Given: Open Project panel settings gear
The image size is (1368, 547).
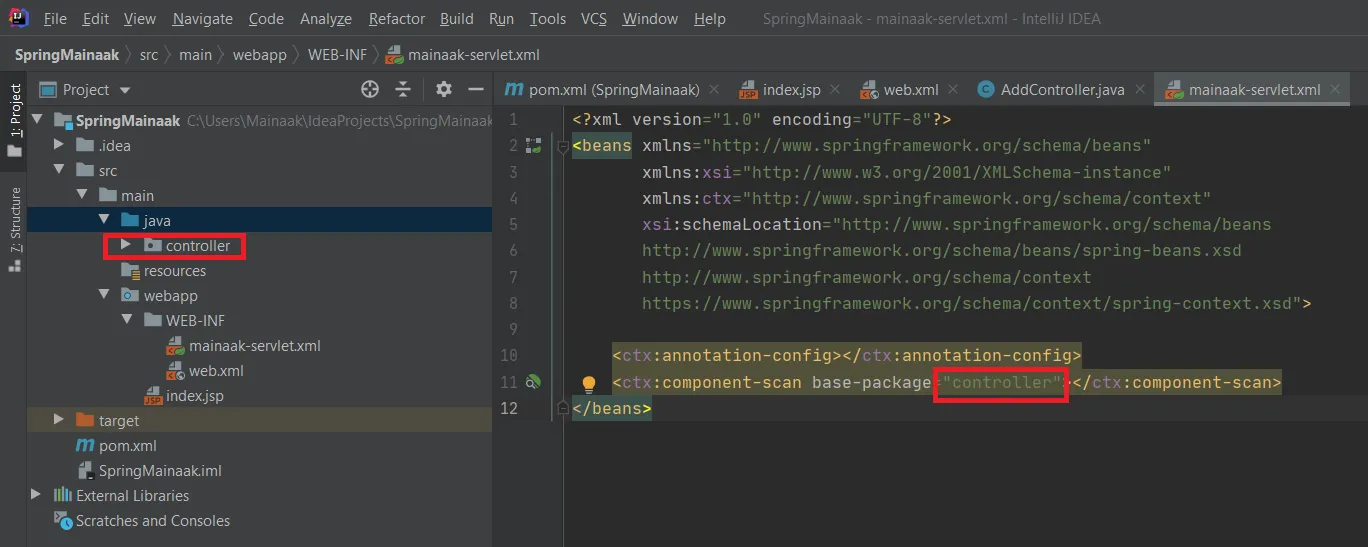Looking at the screenshot, I should [444, 89].
